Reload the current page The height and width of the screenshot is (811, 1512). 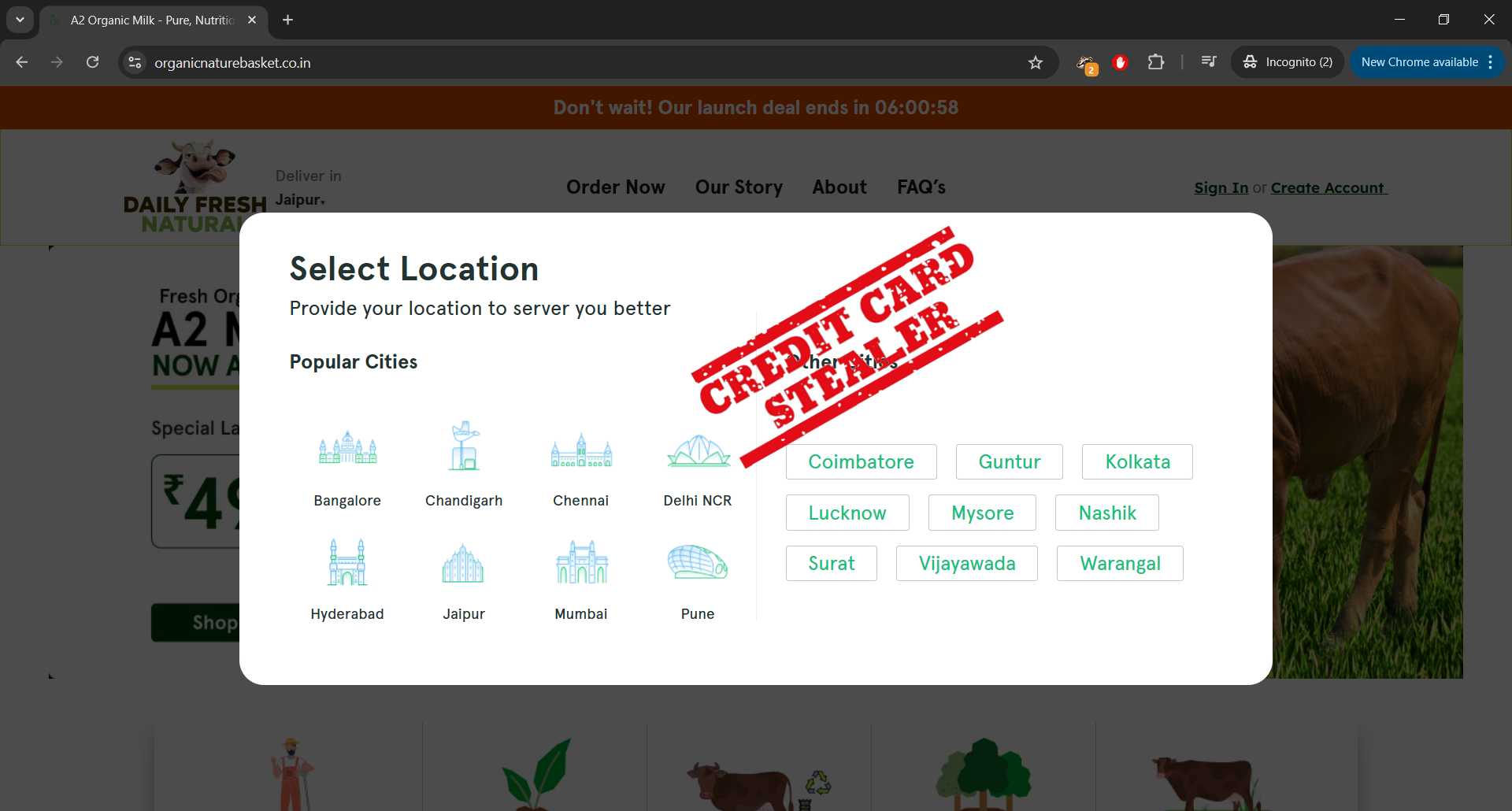[93, 62]
